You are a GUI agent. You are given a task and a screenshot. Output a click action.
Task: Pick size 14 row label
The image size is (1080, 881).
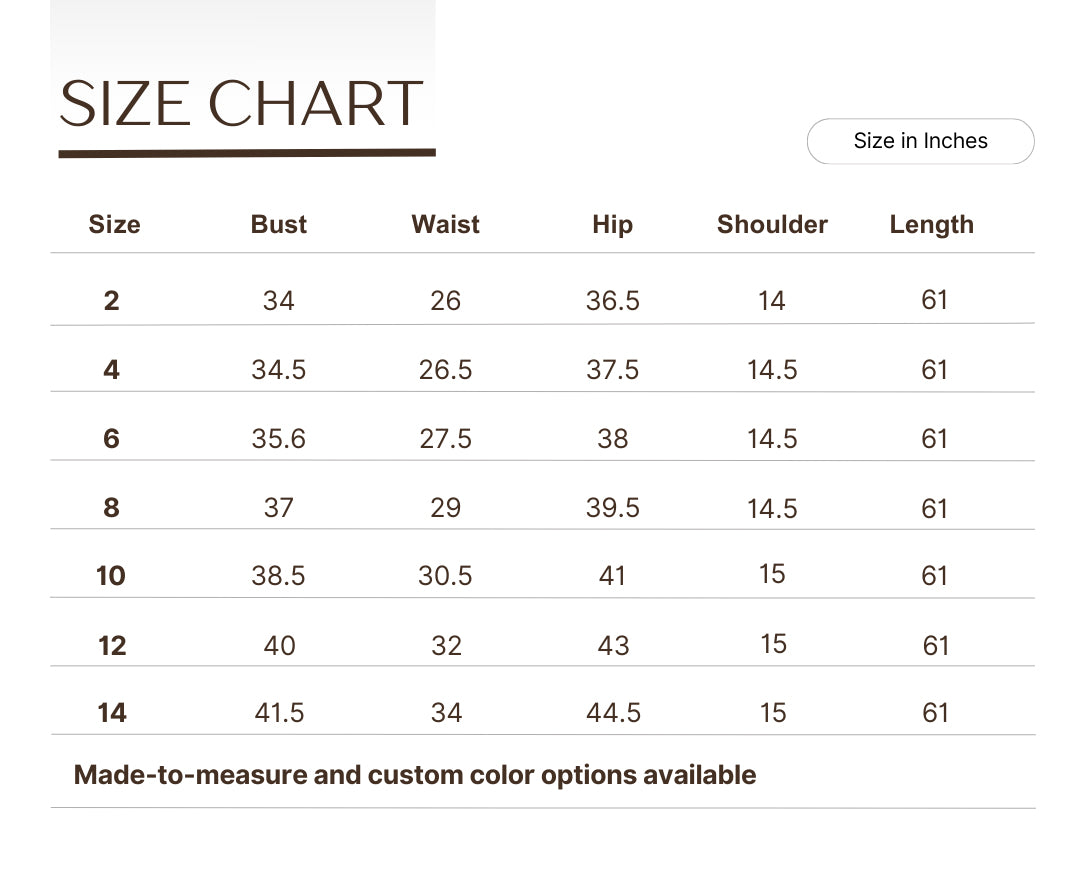pyautogui.click(x=112, y=713)
